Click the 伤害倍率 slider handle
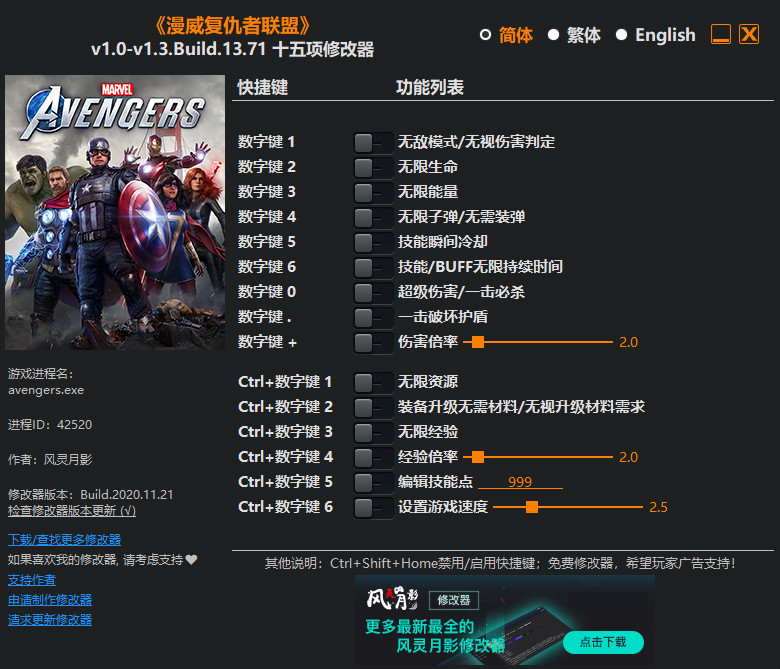Screen dimensions: 780x669 (x=478, y=342)
